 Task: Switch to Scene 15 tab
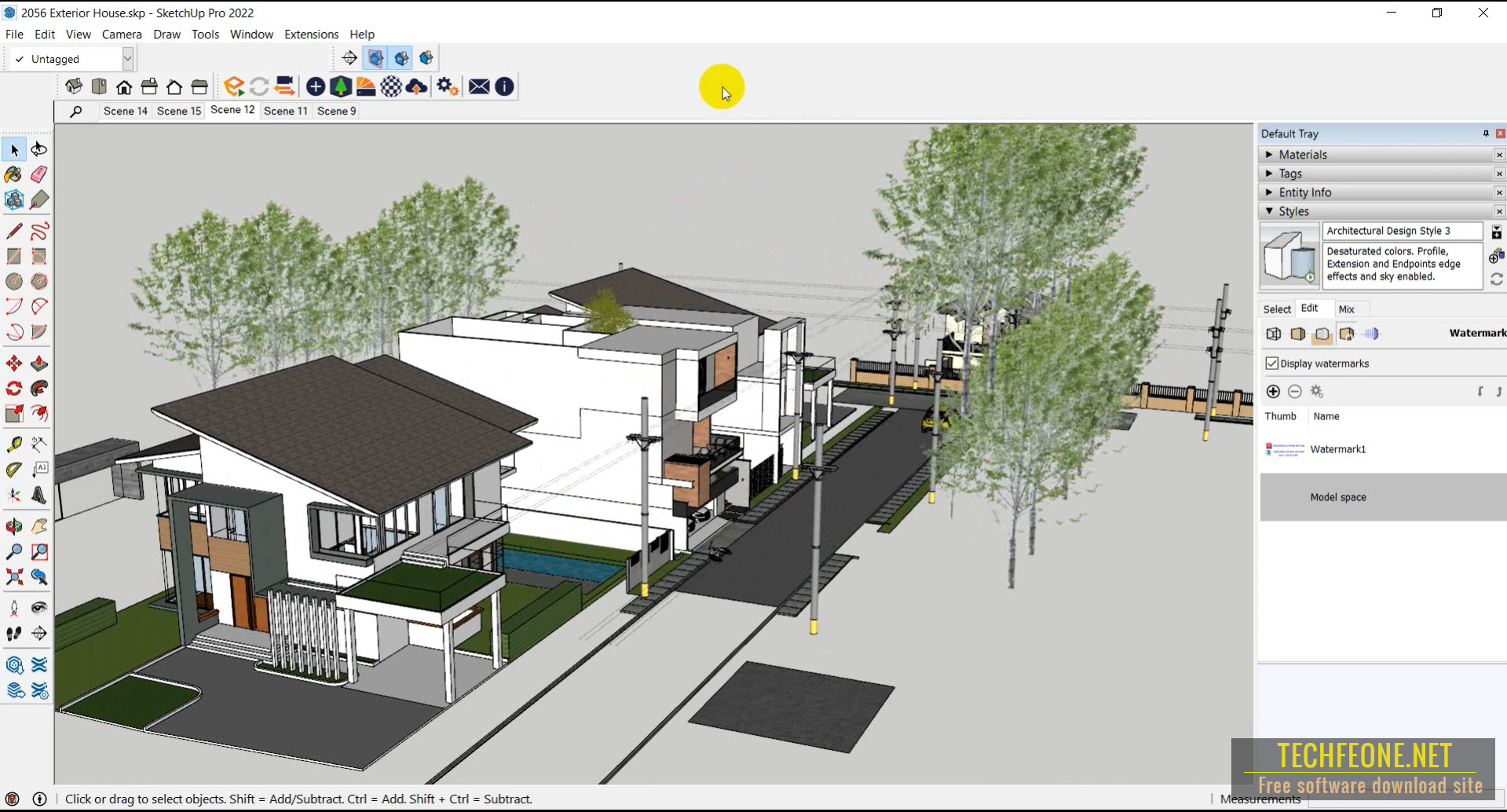click(x=178, y=111)
